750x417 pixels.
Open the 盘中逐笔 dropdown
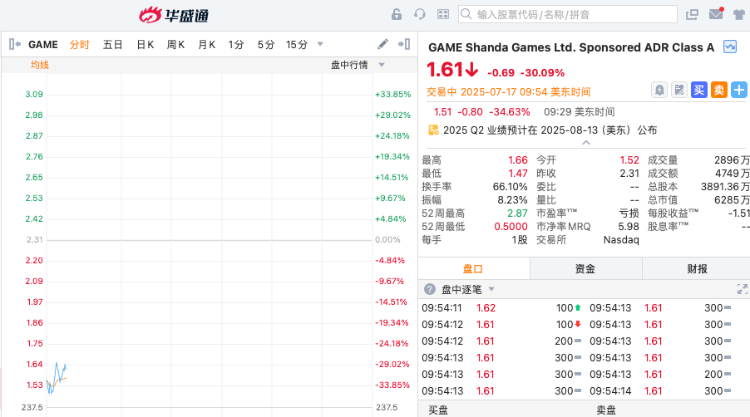(467, 289)
